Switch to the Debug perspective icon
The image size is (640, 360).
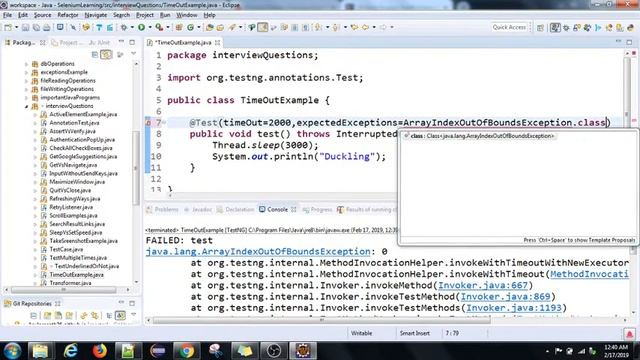[x=566, y=28]
